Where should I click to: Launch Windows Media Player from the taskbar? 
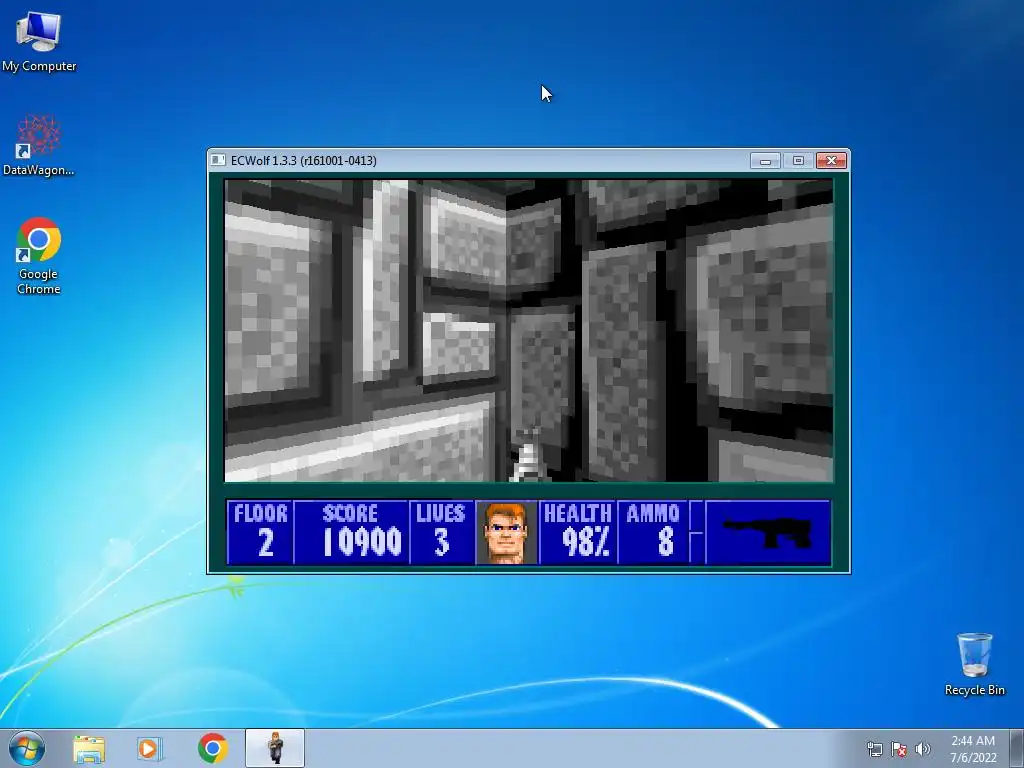[x=150, y=748]
